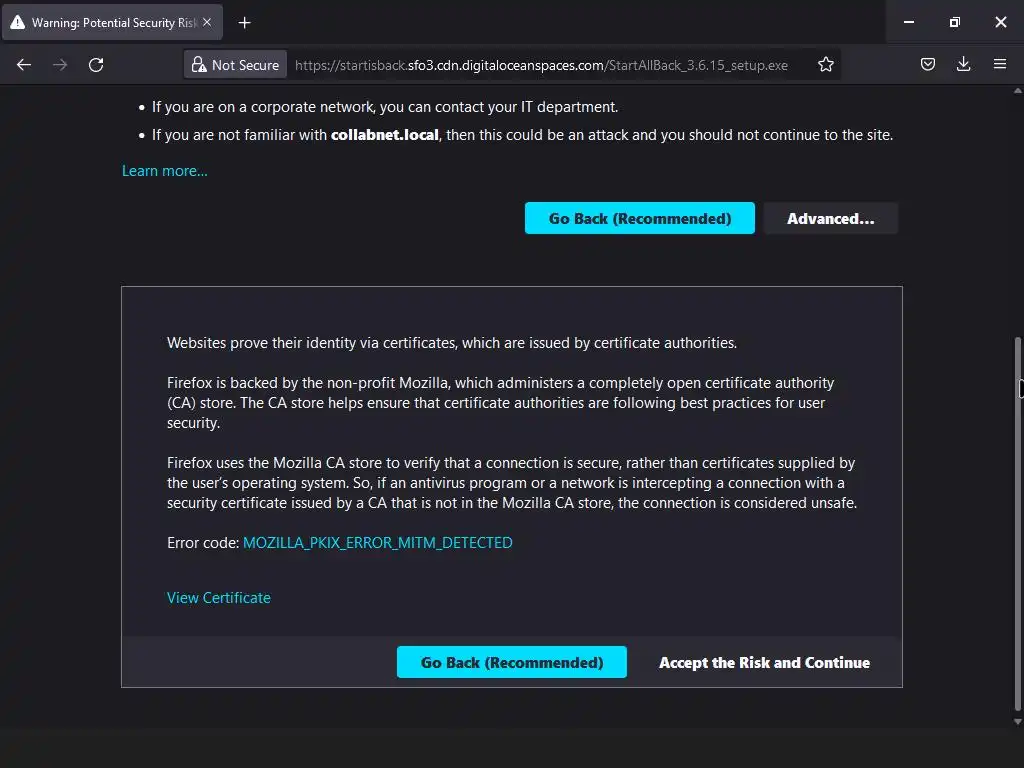Open a new tab
The height and width of the screenshot is (768, 1024).
[244, 23]
